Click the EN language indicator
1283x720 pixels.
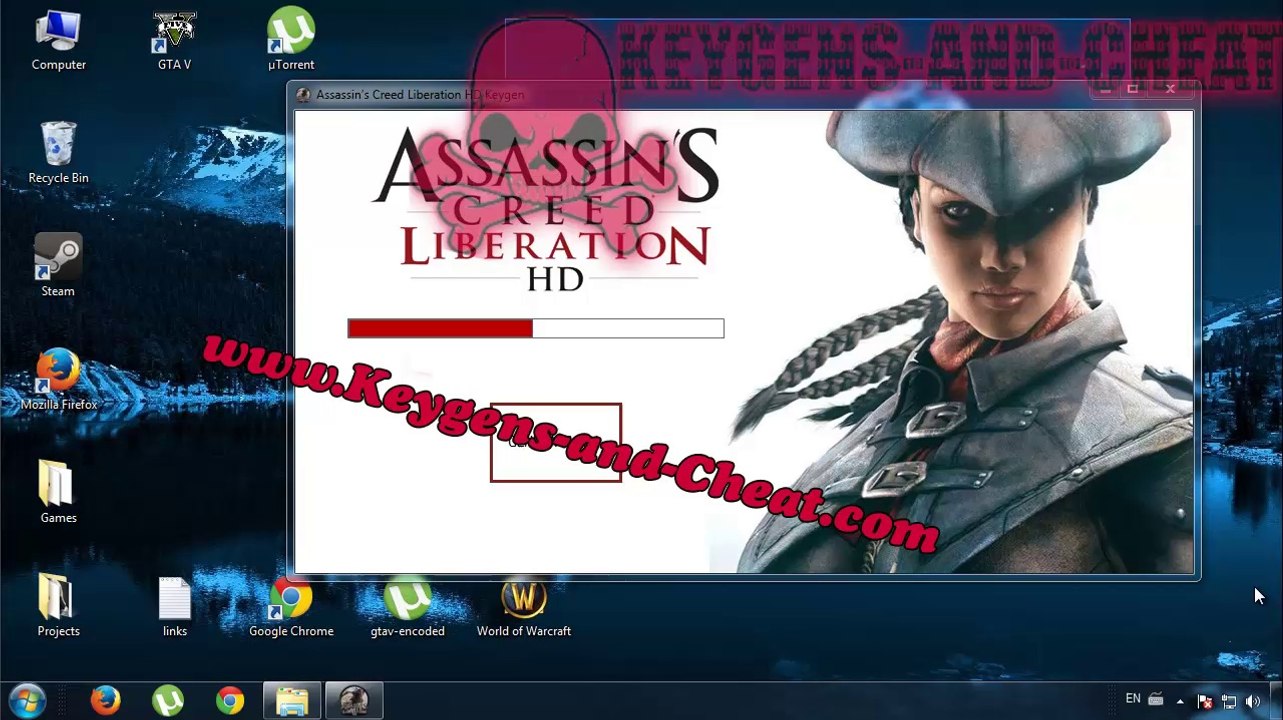click(1133, 699)
